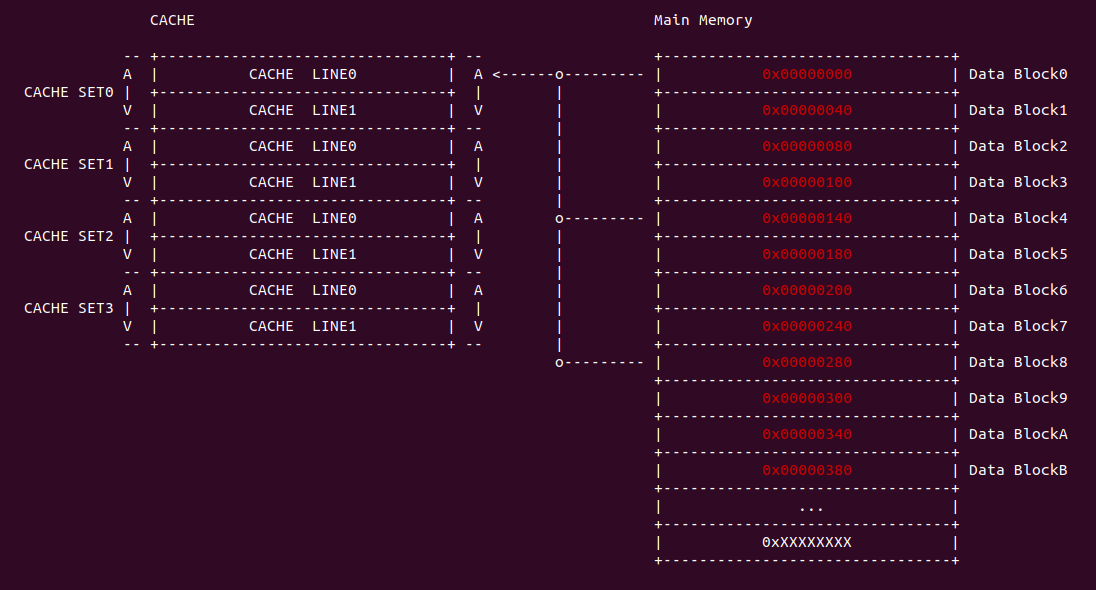The image size is (1096, 590).
Task: Click the Main Memory heading
Action: coord(703,20)
